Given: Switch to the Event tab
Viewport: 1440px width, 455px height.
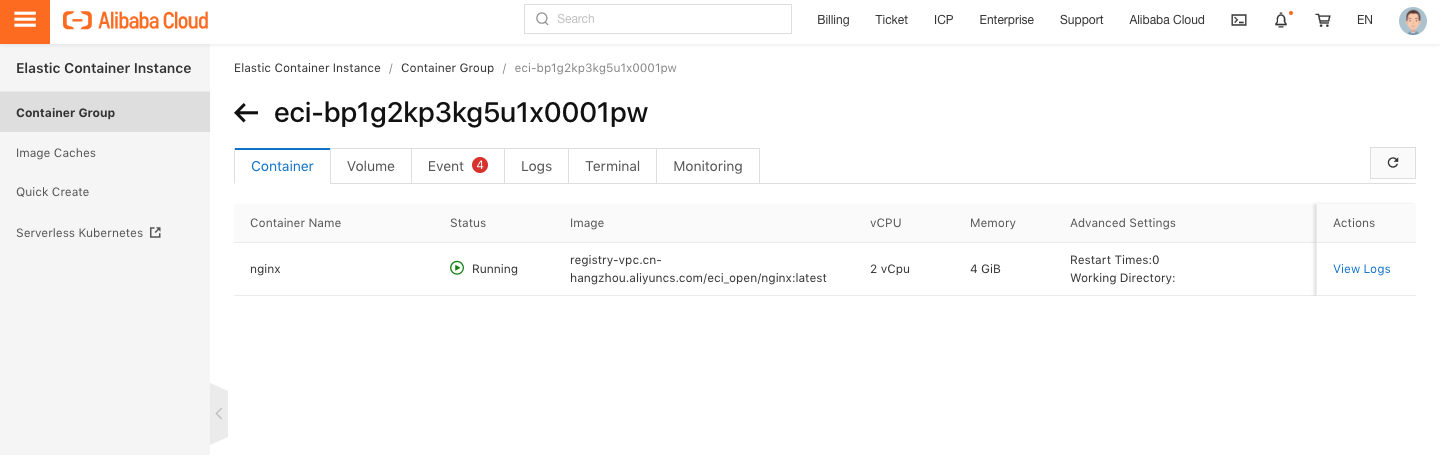Looking at the screenshot, I should pyautogui.click(x=458, y=166).
